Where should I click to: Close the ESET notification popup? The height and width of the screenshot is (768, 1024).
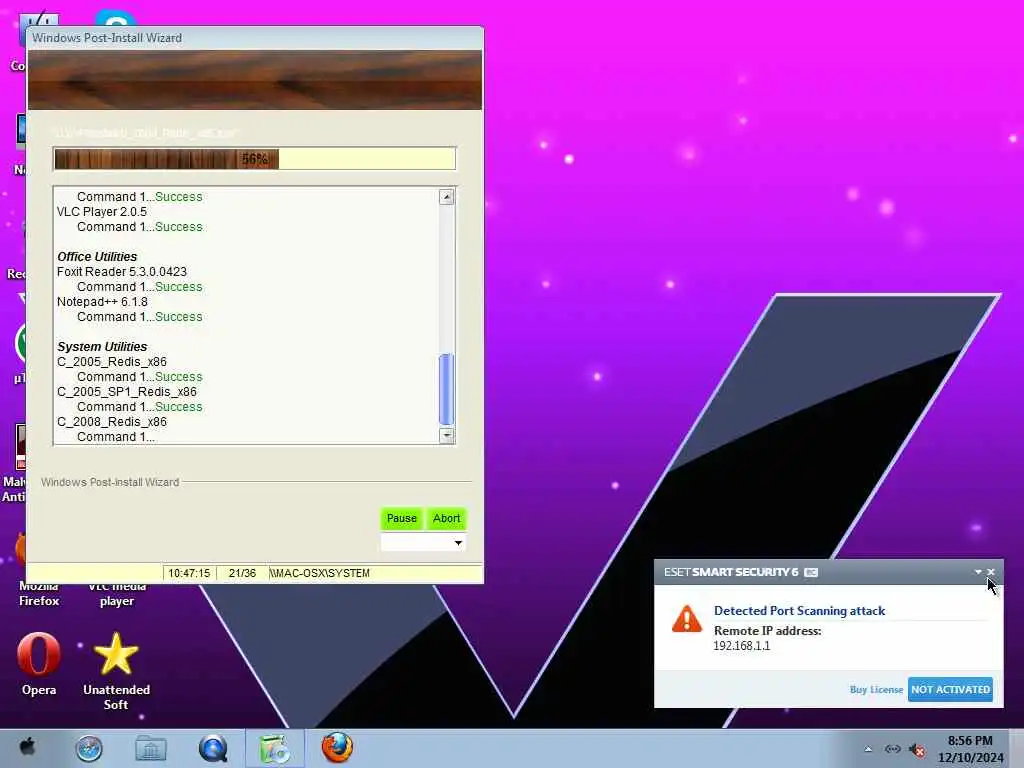click(x=991, y=571)
